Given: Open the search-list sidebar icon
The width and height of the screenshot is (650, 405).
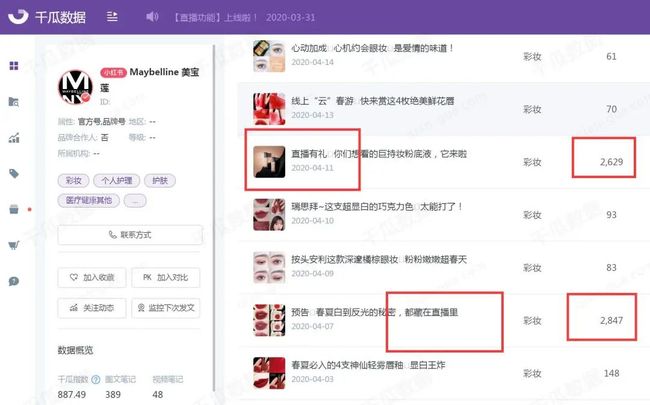Looking at the screenshot, I should (14, 102).
